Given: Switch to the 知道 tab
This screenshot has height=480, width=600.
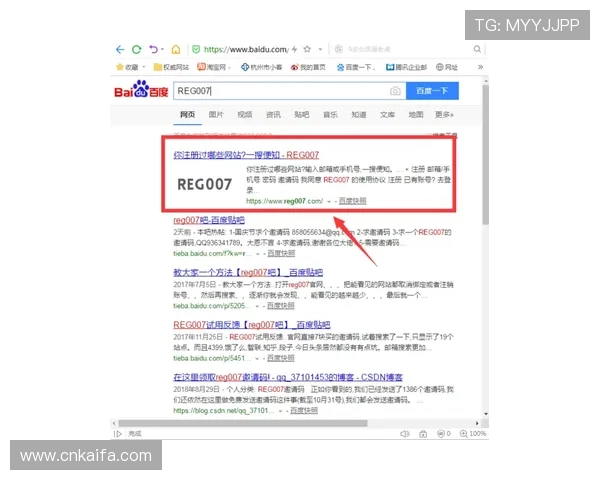Looking at the screenshot, I should pos(359,114).
